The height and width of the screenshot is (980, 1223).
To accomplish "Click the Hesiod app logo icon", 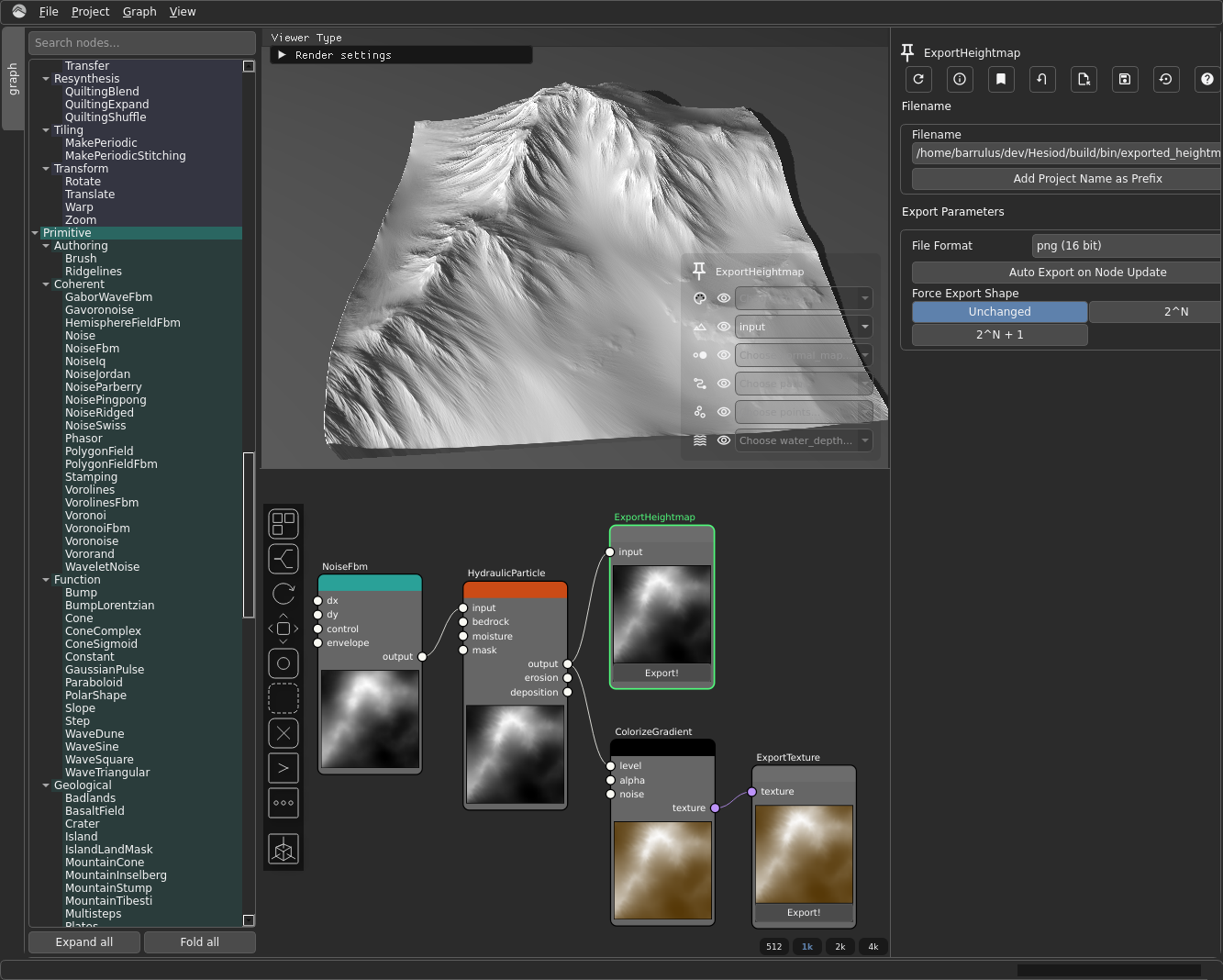I will point(18,11).
